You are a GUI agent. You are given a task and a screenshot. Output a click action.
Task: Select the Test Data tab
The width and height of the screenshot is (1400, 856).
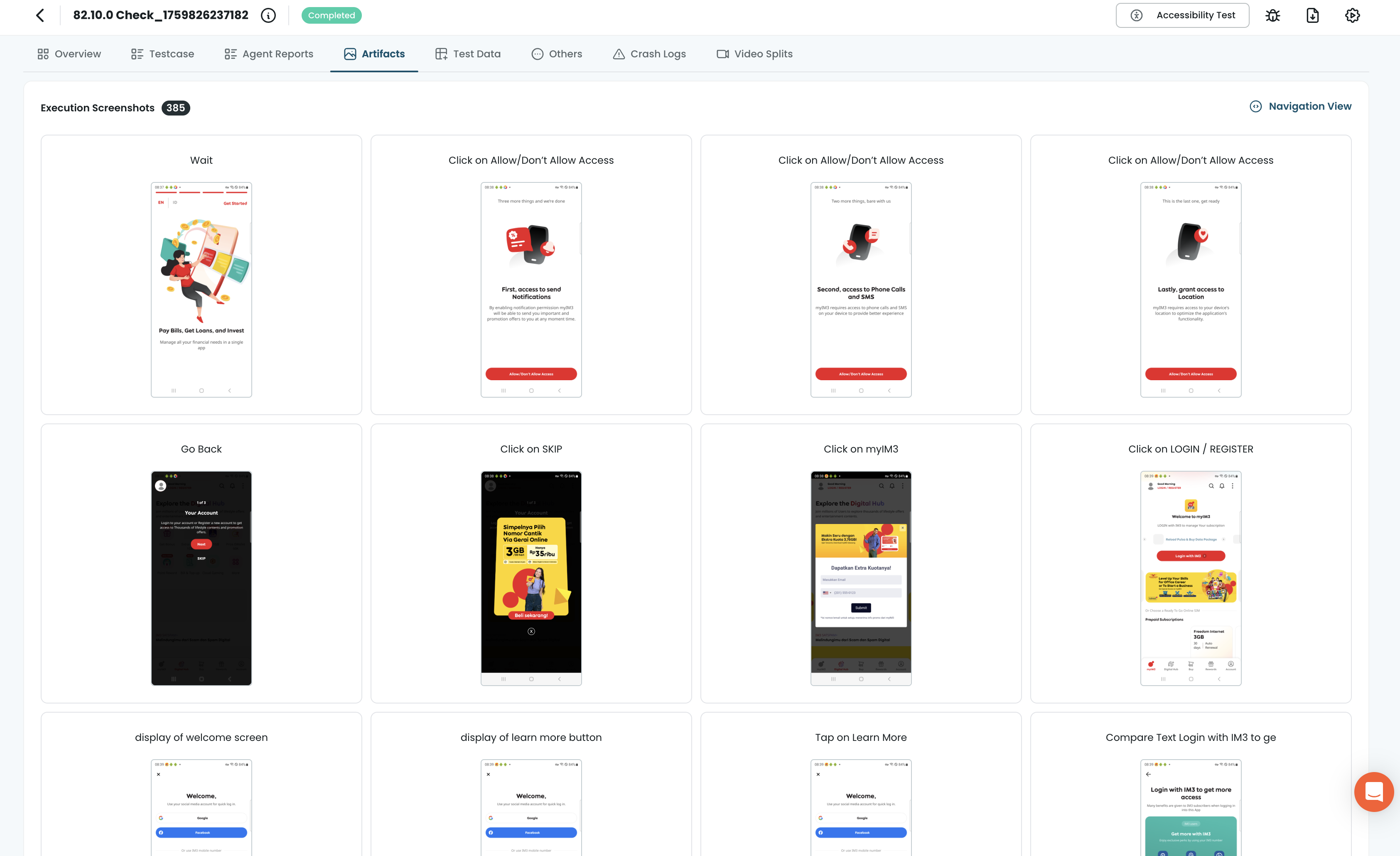click(x=468, y=54)
